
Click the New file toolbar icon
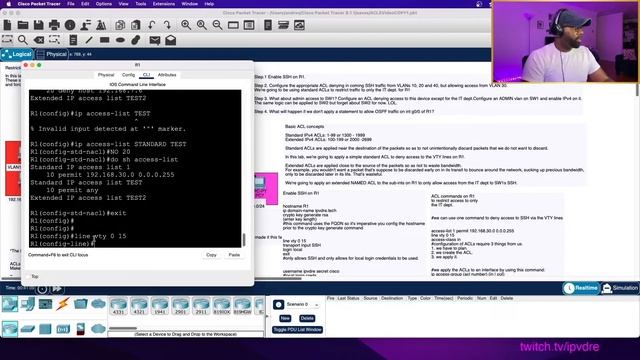7,25
